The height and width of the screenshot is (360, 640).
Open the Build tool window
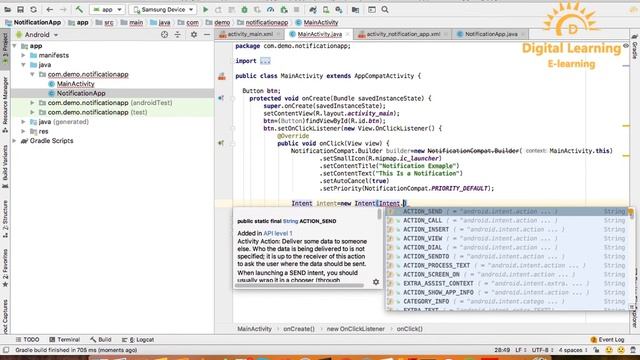pyautogui.click(x=101, y=340)
